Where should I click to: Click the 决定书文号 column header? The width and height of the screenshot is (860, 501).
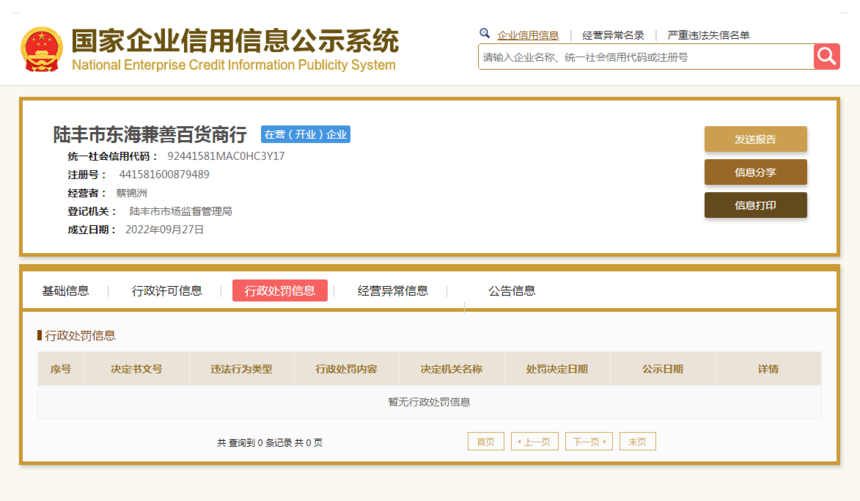pyautogui.click(x=137, y=369)
